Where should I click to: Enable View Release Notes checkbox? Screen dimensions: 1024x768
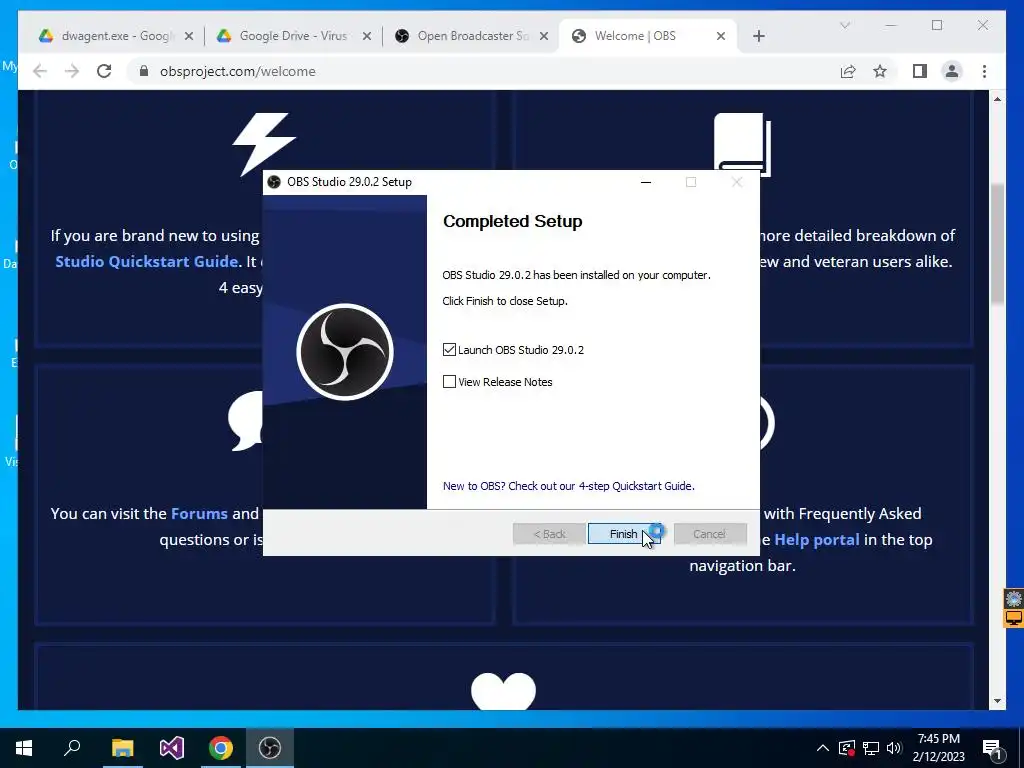coord(449,382)
